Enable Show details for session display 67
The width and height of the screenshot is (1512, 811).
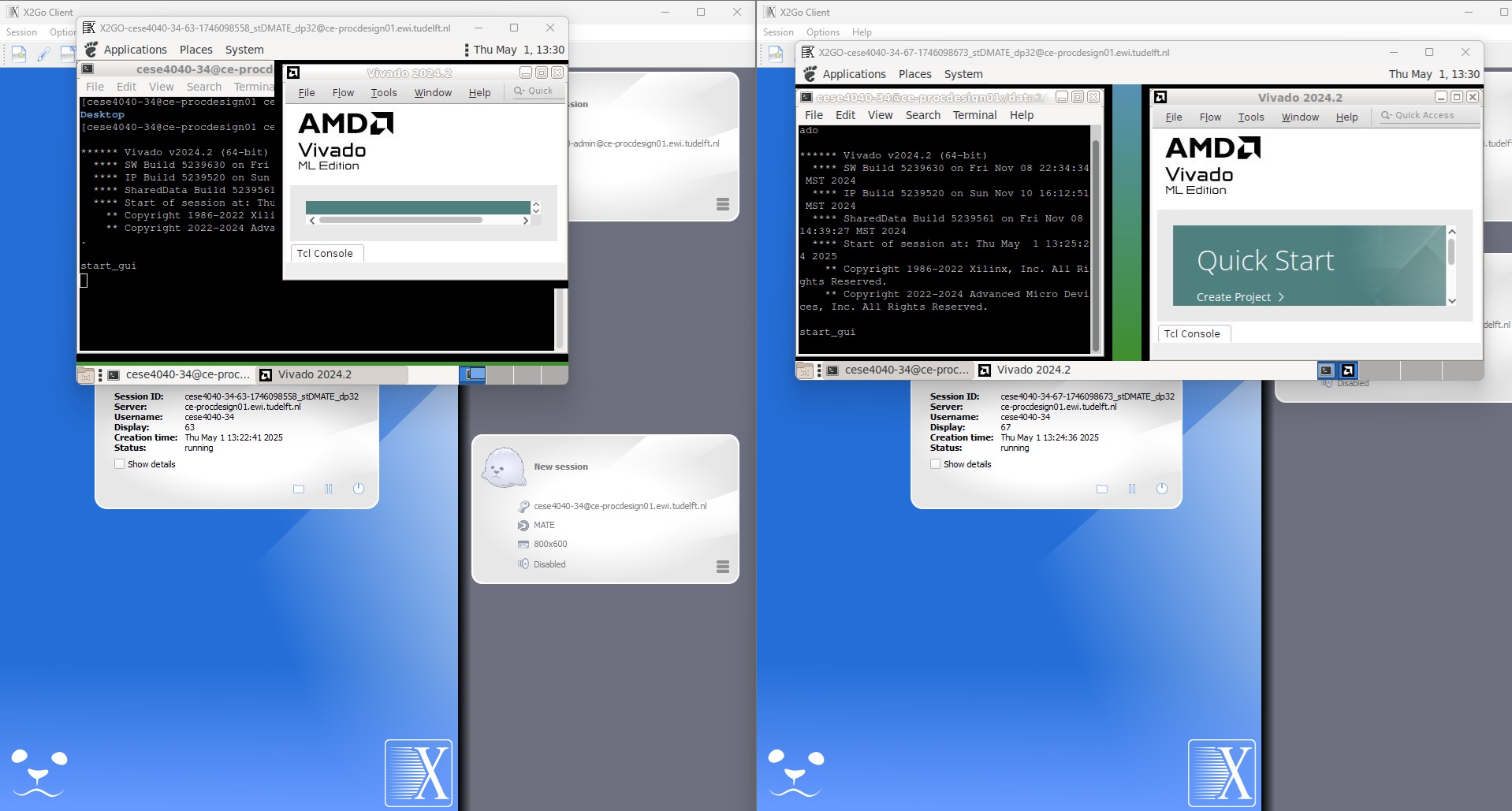[x=936, y=464]
